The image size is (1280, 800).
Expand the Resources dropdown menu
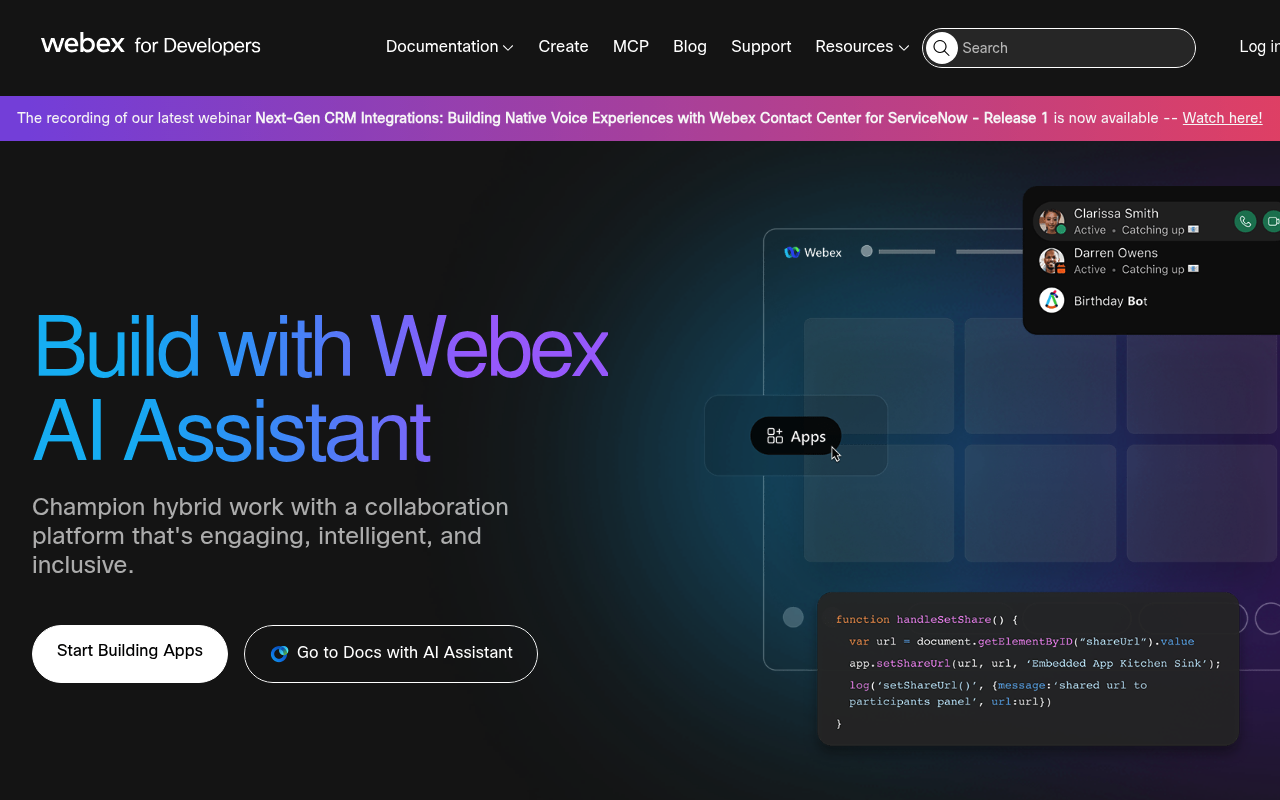[862, 47]
